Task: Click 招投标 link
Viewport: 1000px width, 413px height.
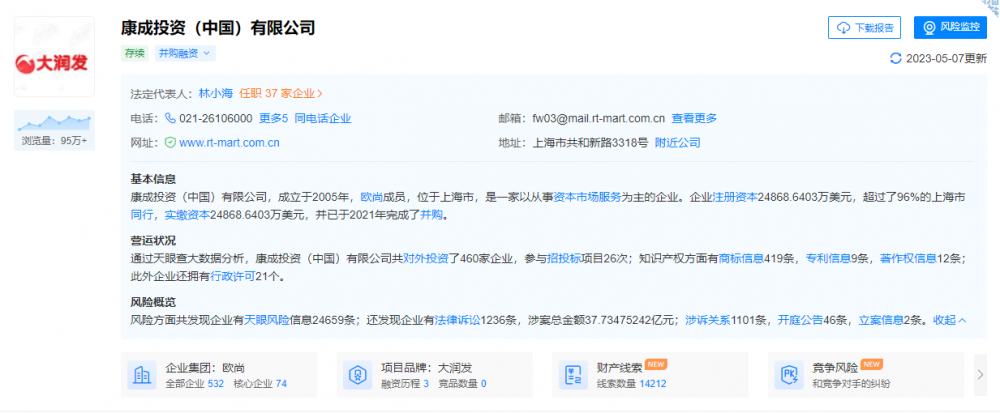Action: [x=564, y=258]
